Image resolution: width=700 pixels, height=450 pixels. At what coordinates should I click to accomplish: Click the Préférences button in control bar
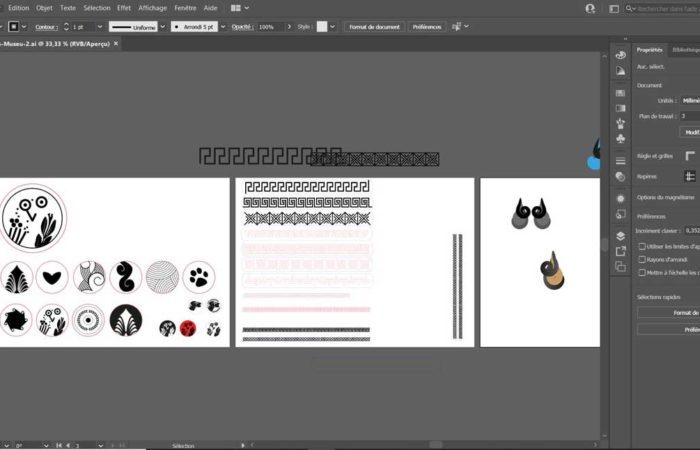click(427, 27)
